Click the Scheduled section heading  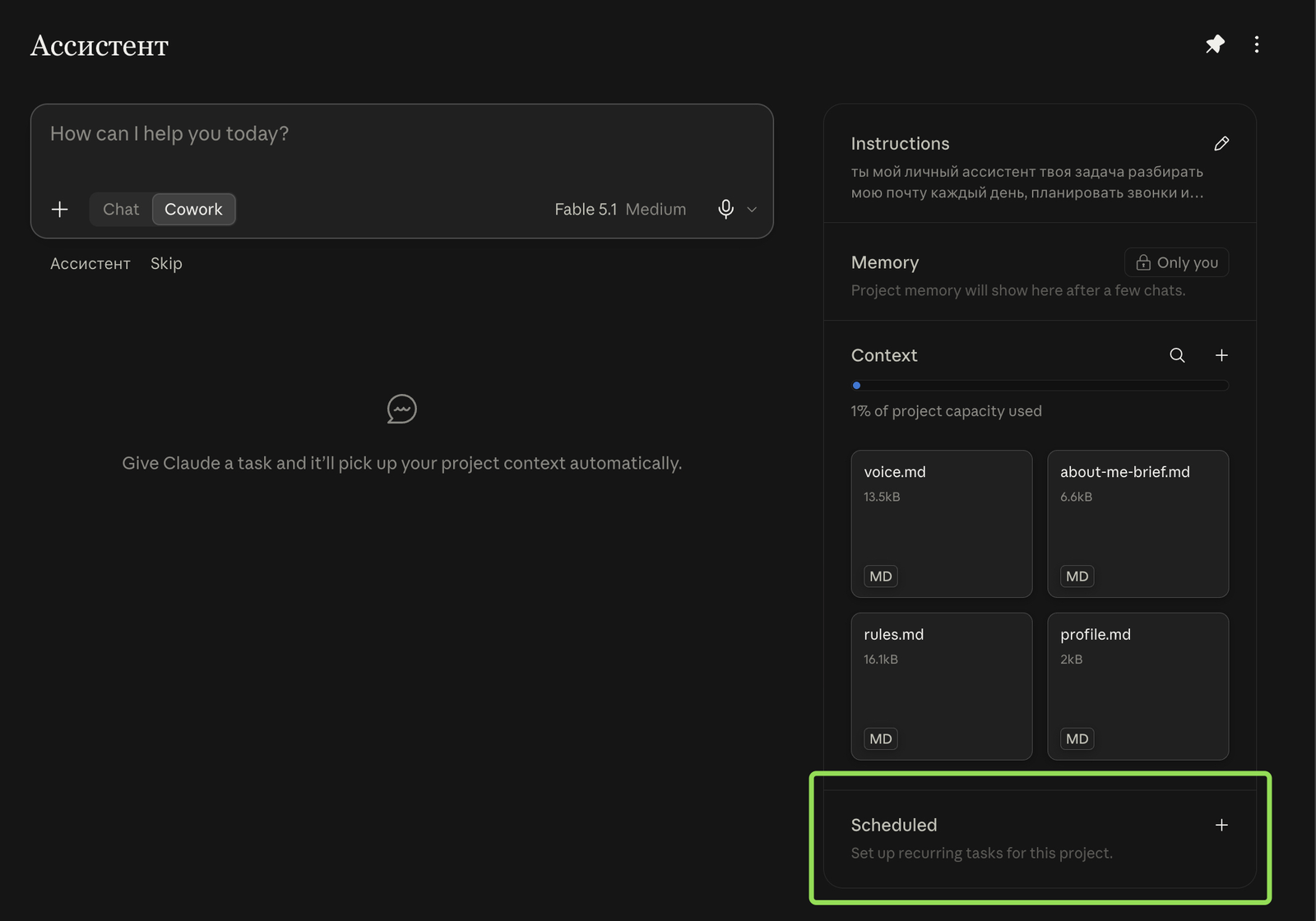pos(894,825)
